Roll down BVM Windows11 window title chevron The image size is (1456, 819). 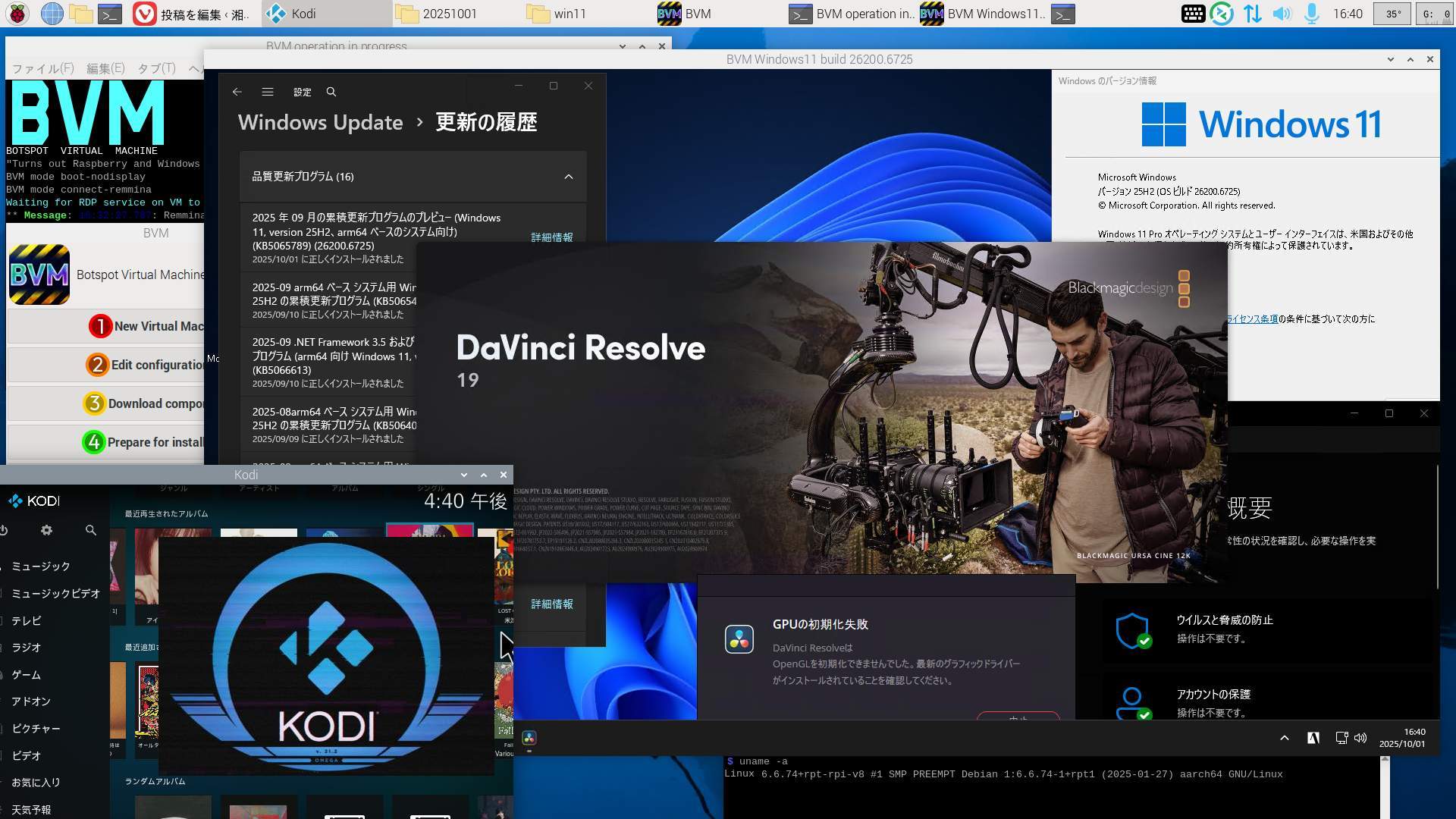pos(1390,59)
